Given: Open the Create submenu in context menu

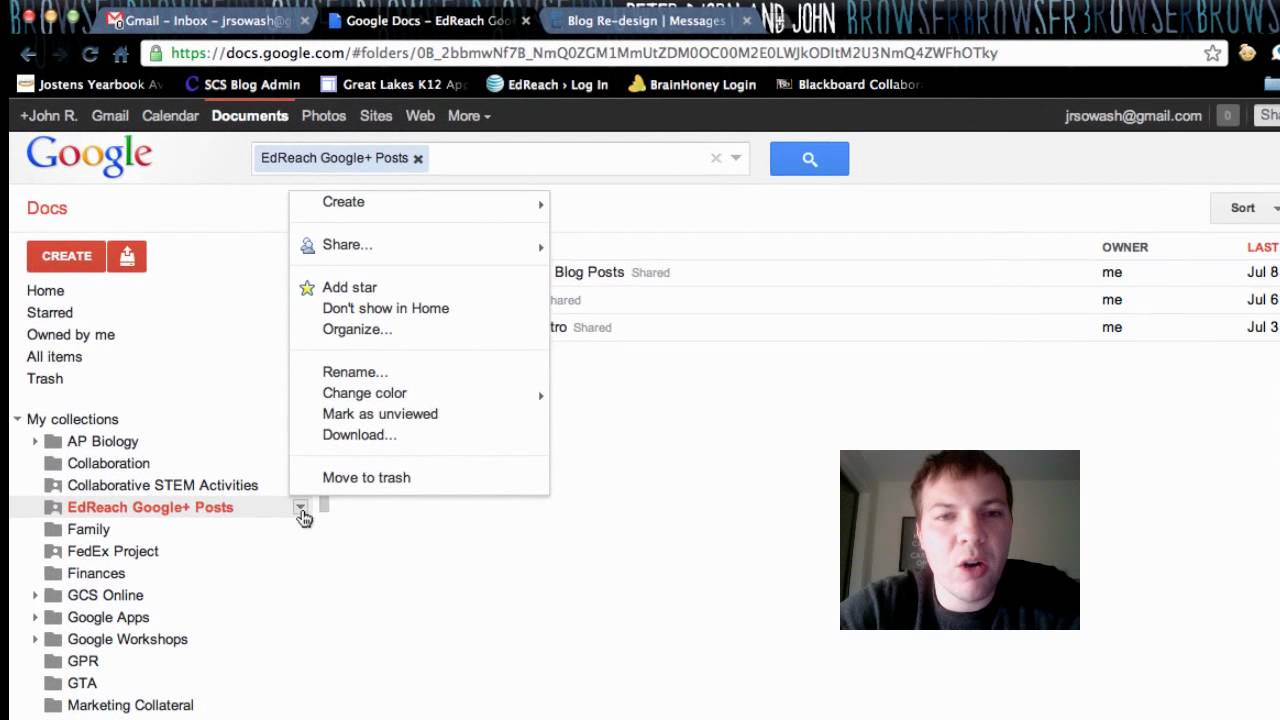Looking at the screenshot, I should tap(419, 202).
